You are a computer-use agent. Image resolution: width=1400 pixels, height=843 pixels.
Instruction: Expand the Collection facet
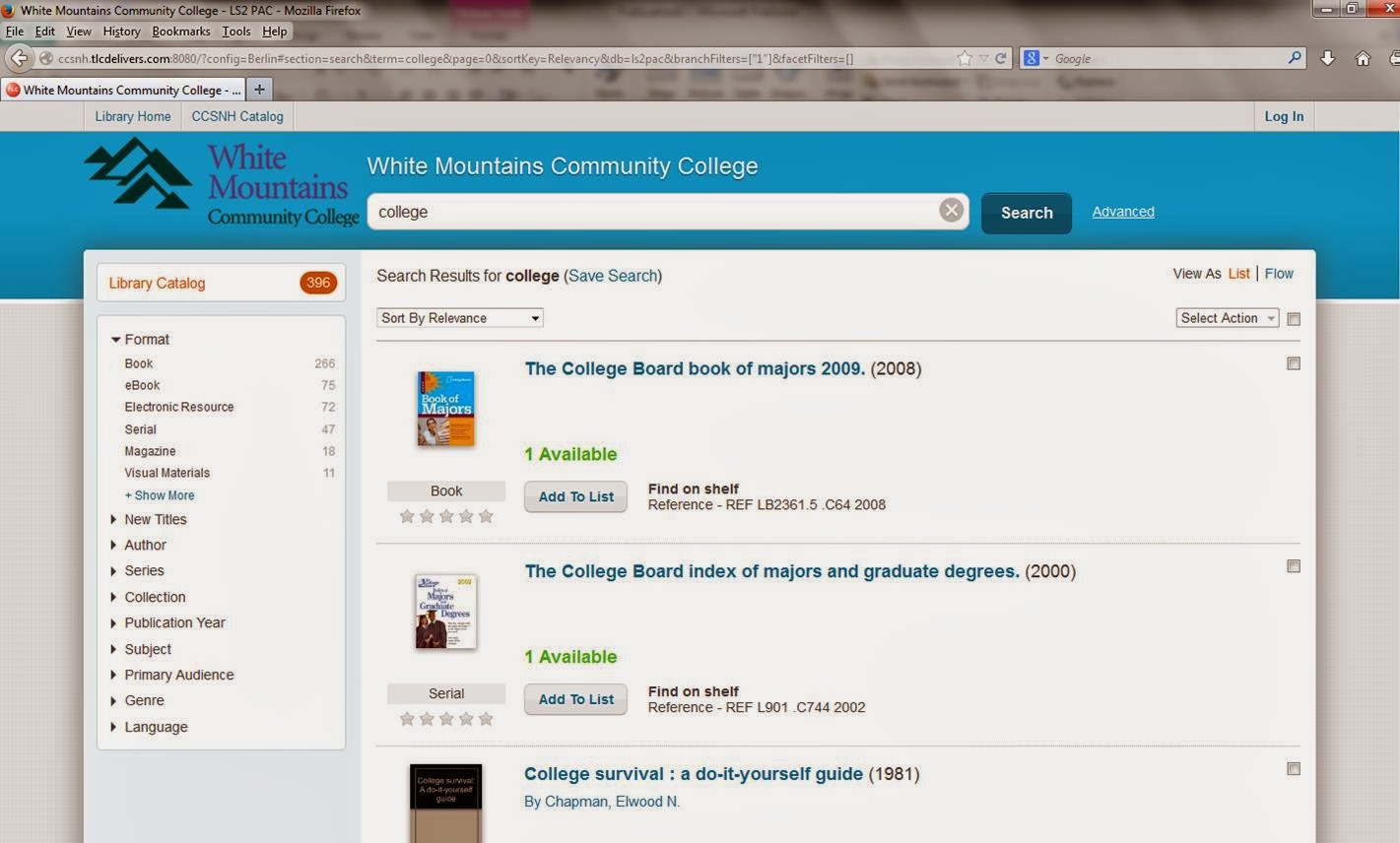coord(148,597)
